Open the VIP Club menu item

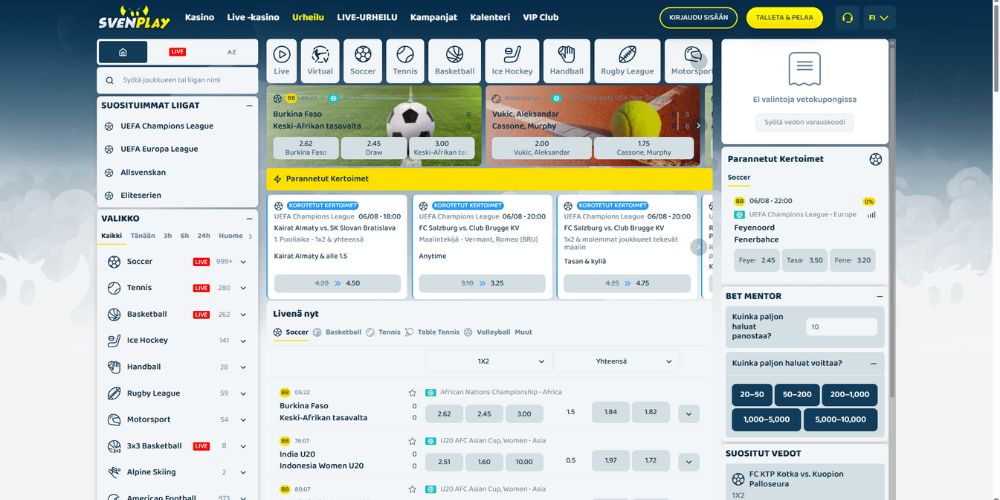(x=541, y=17)
